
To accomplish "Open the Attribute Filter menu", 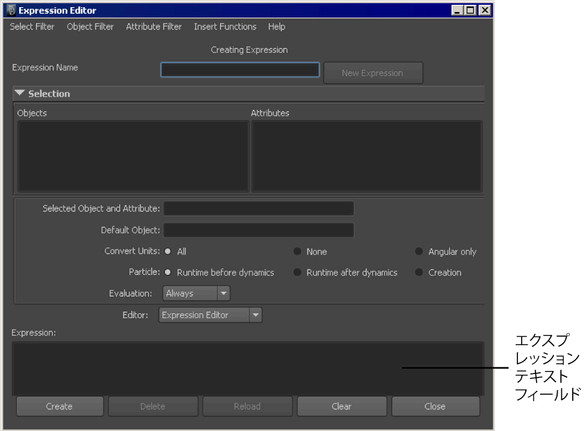I will tap(153, 27).
